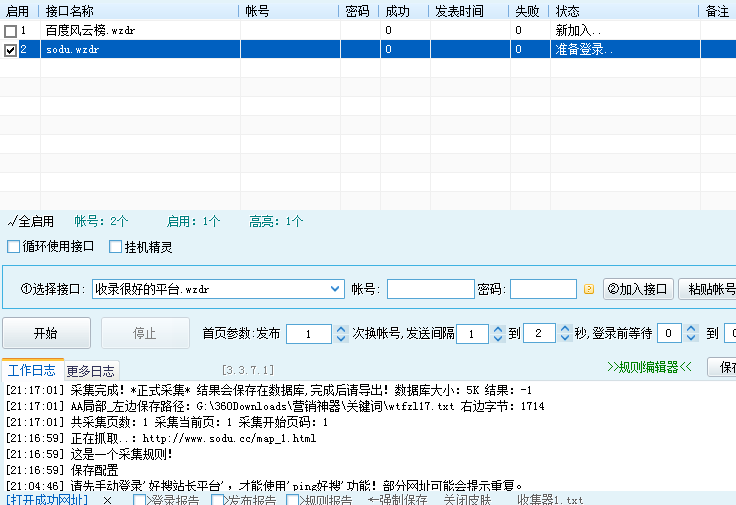Click the log line 这是一个采集规则!
The height and width of the screenshot is (505, 736).
point(89,454)
